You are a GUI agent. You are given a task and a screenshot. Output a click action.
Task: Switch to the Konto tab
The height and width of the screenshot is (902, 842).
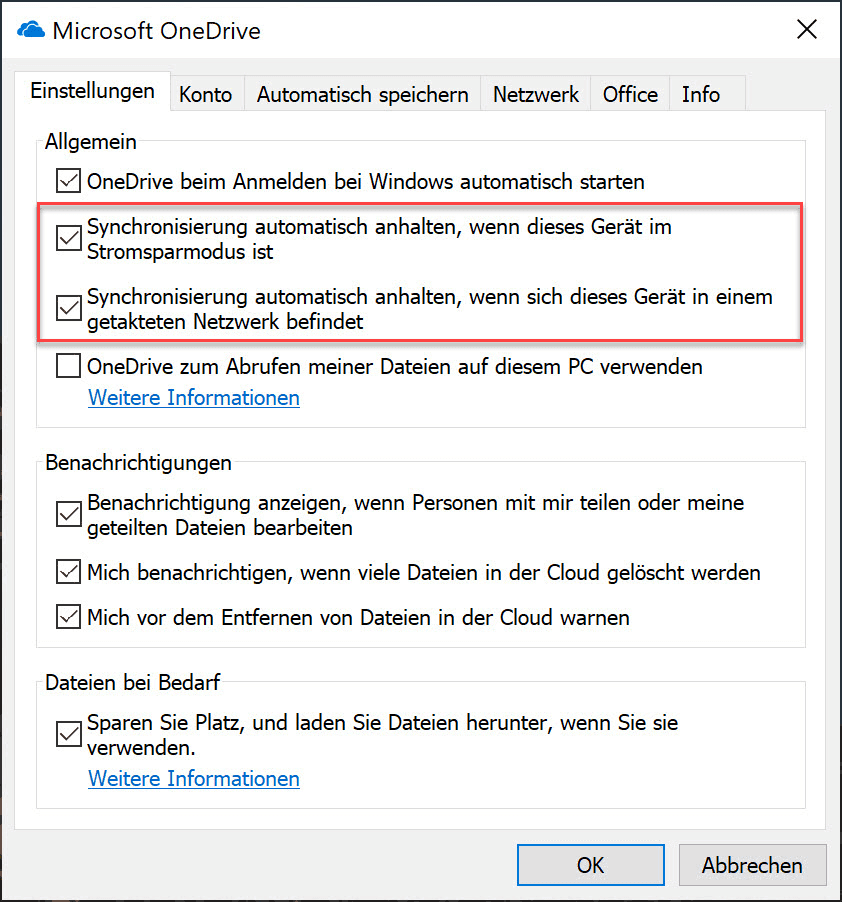[x=206, y=95]
